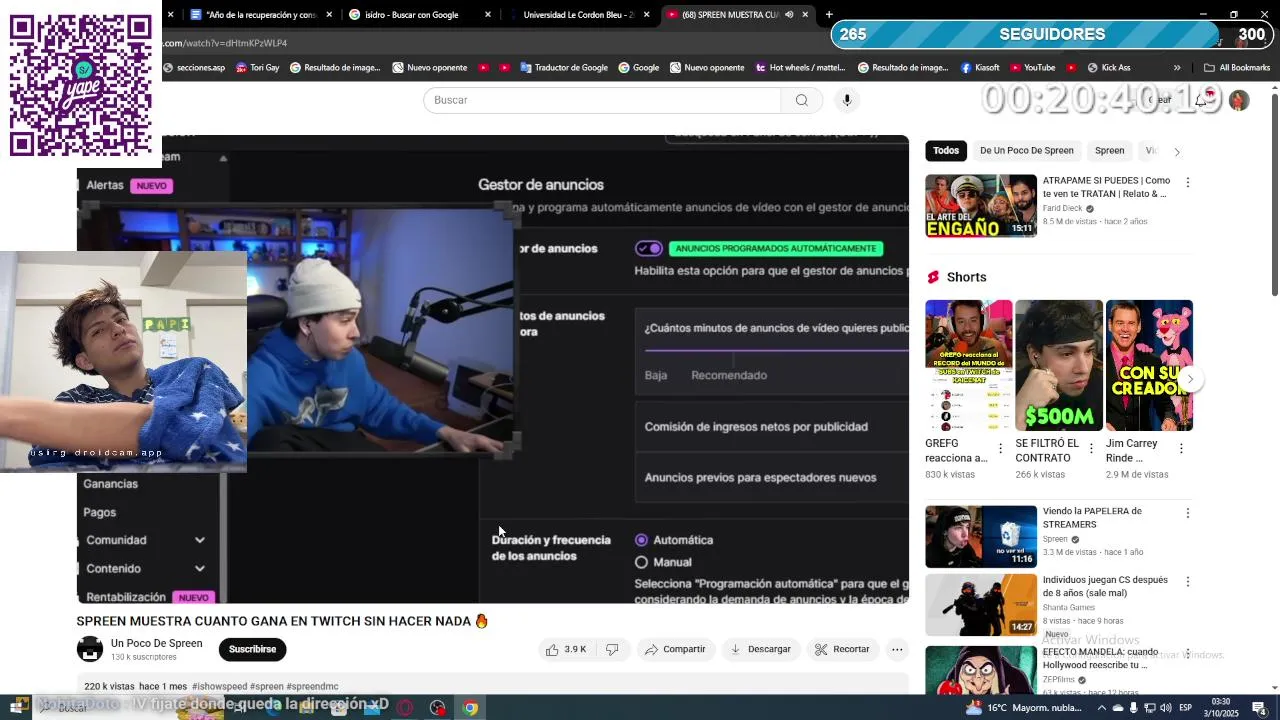Show next Shorts with arrow button
The image size is (1280, 720).
1190,379
